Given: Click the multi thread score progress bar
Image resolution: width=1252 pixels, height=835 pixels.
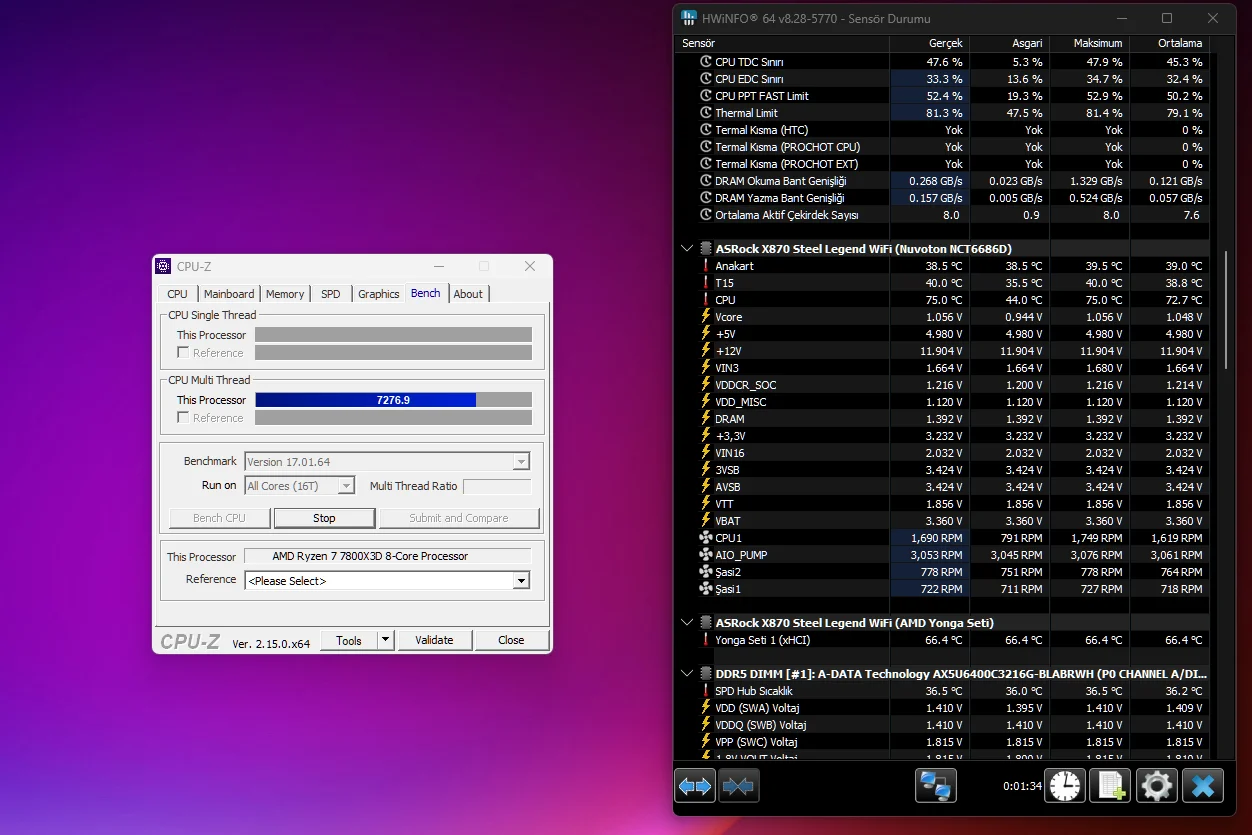Looking at the screenshot, I should (x=393, y=400).
